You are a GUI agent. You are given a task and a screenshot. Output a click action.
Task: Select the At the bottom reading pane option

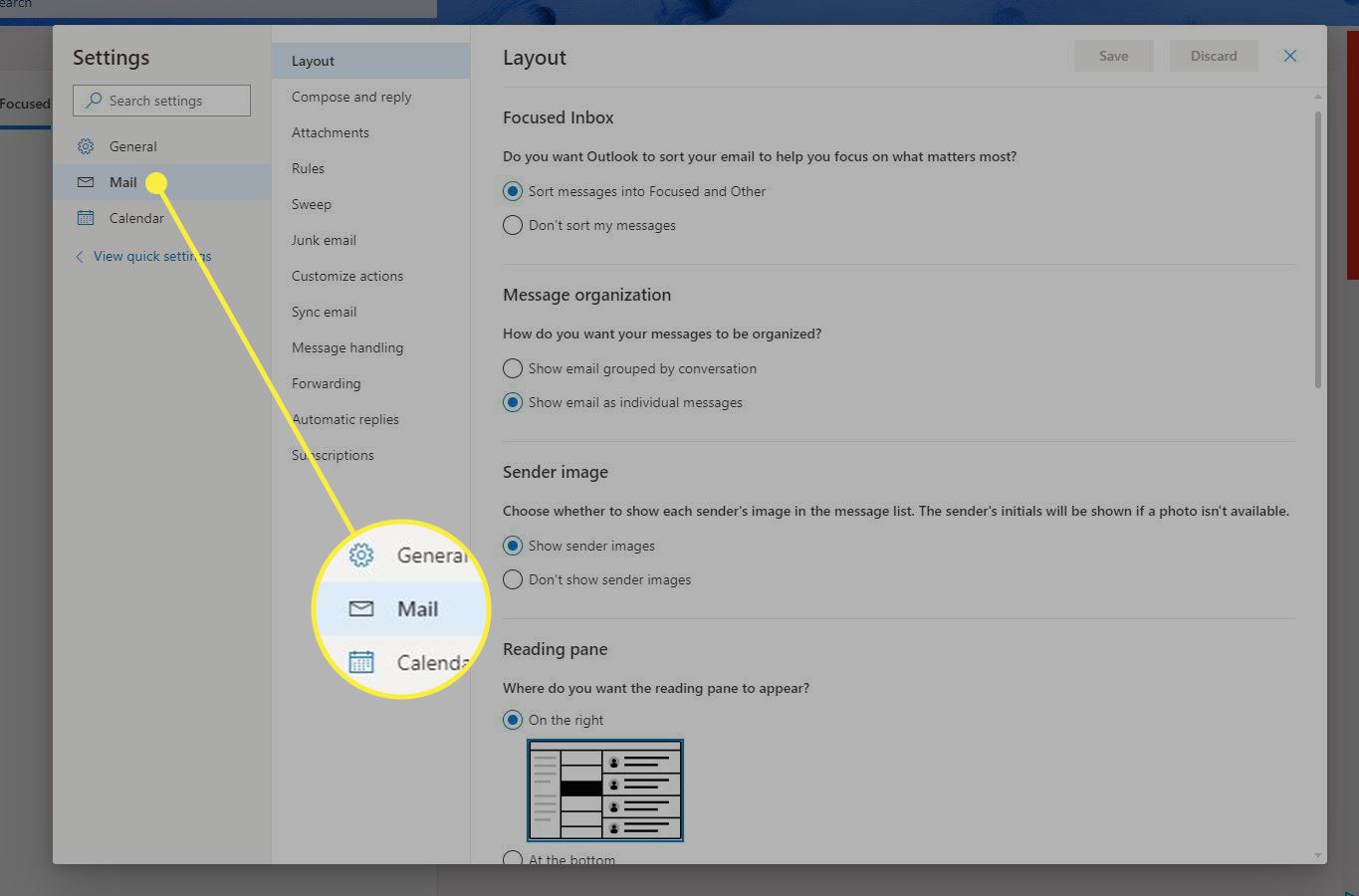pyautogui.click(x=513, y=858)
